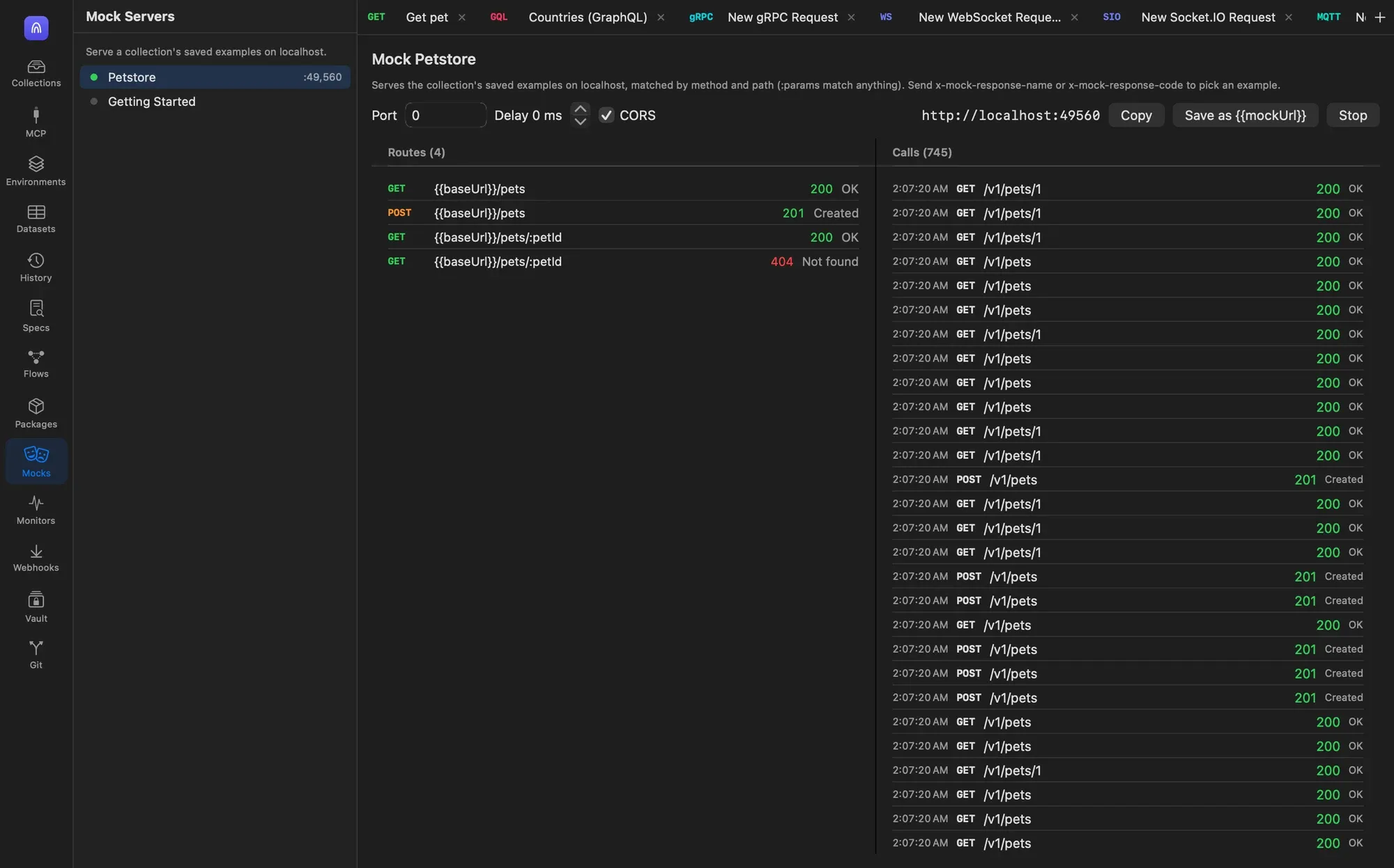Close the New WebSocket Request tab
This screenshot has width=1394, height=868.
coord(1074,17)
